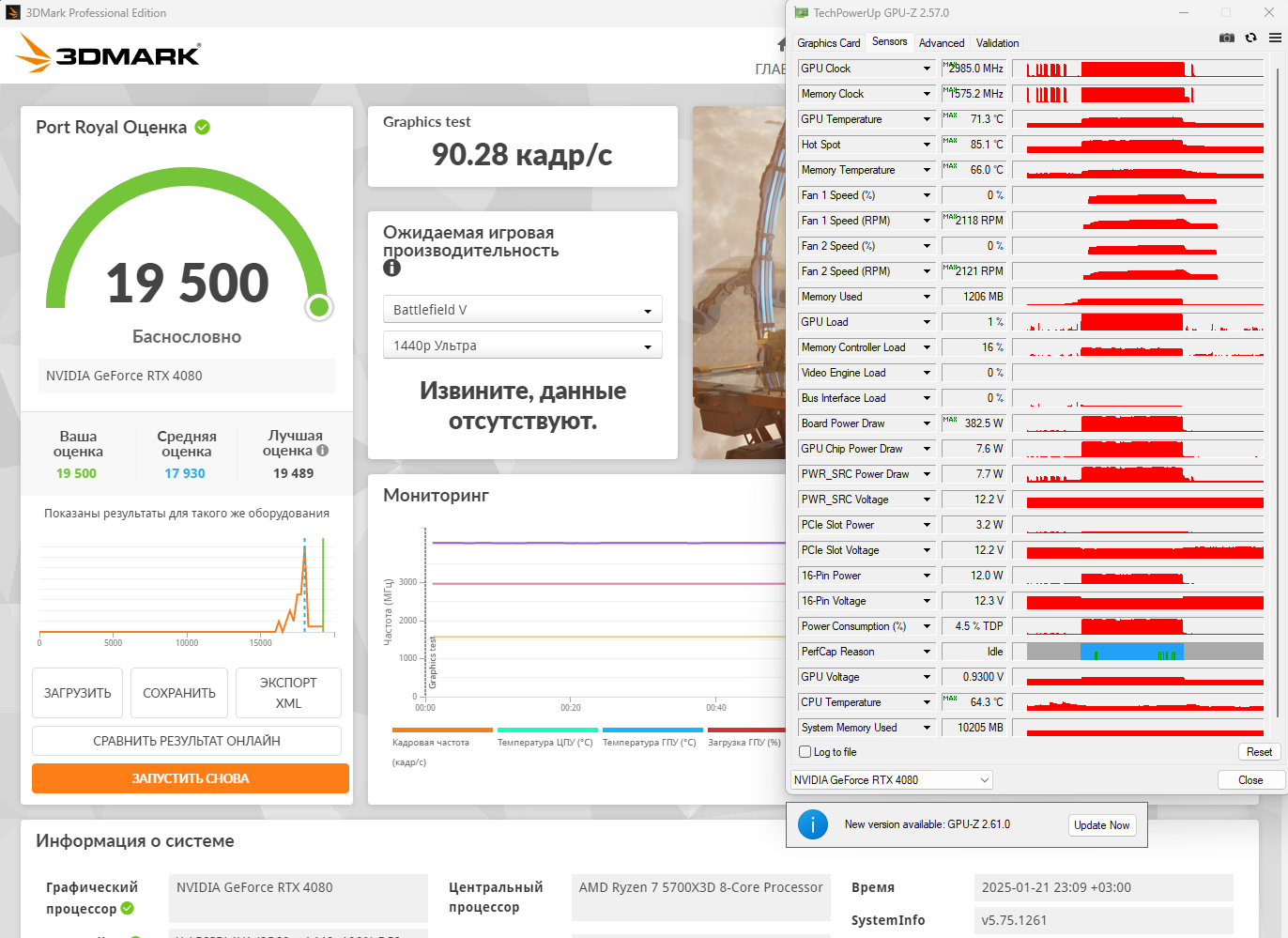Expand the CPU Temperature sensor dropdown

(927, 702)
